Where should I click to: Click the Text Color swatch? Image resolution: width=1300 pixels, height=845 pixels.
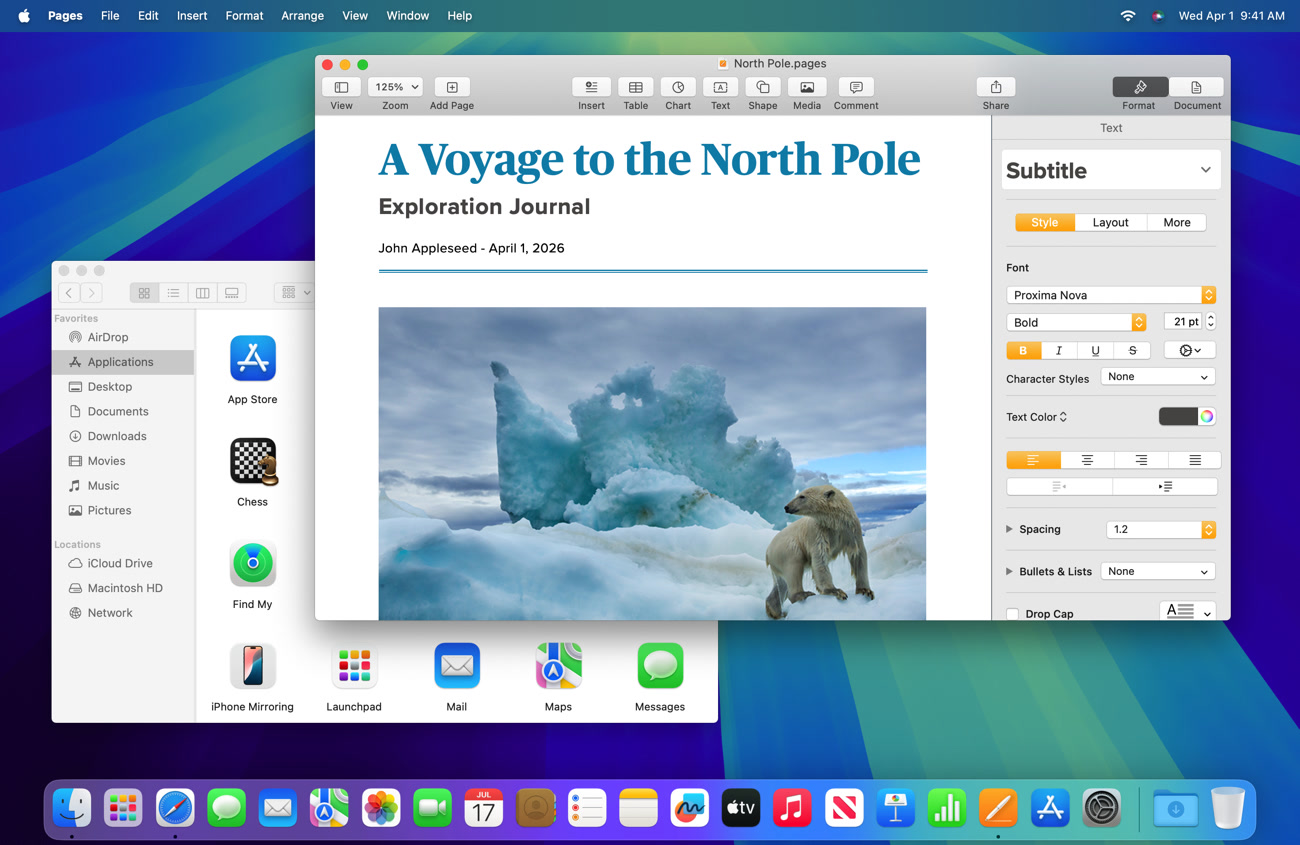1177,417
